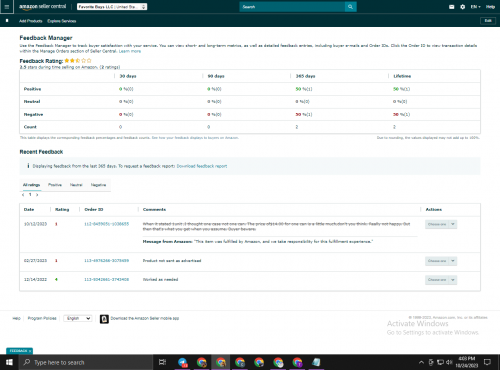Switch to the Negative tab
Viewport: 500px width, 370px height.
tap(98, 185)
